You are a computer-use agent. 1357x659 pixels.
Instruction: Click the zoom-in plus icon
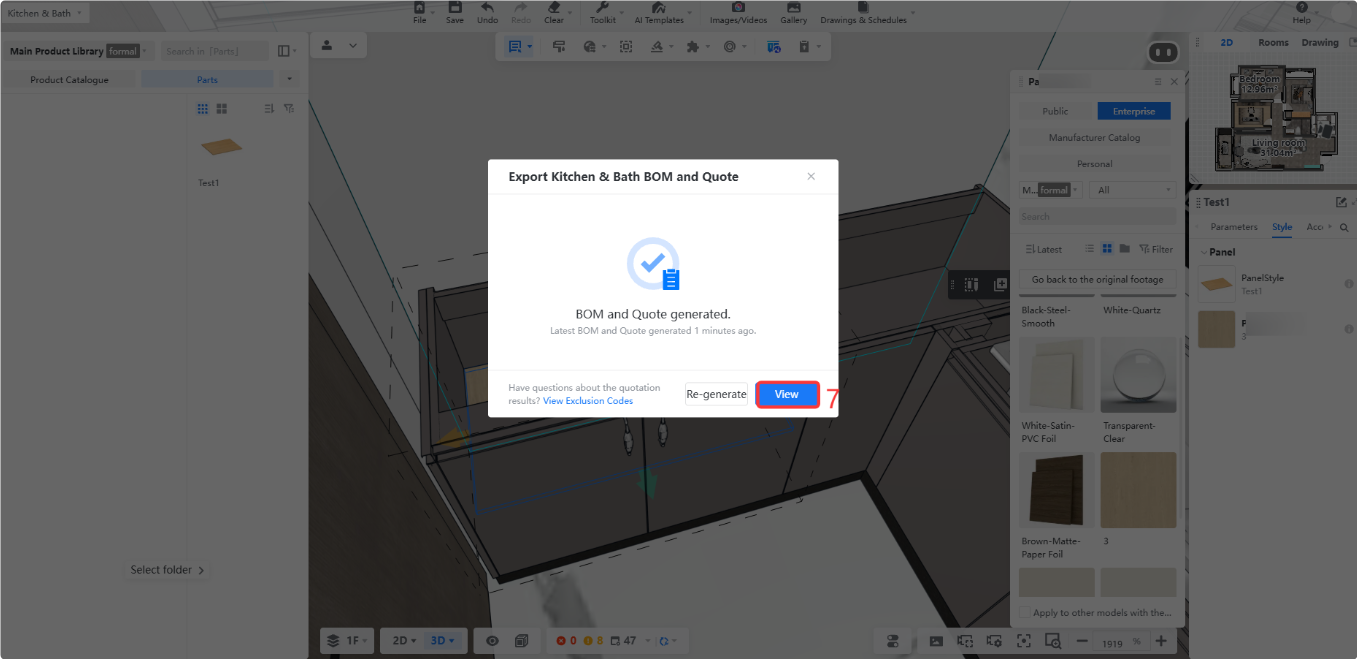click(x=1160, y=640)
